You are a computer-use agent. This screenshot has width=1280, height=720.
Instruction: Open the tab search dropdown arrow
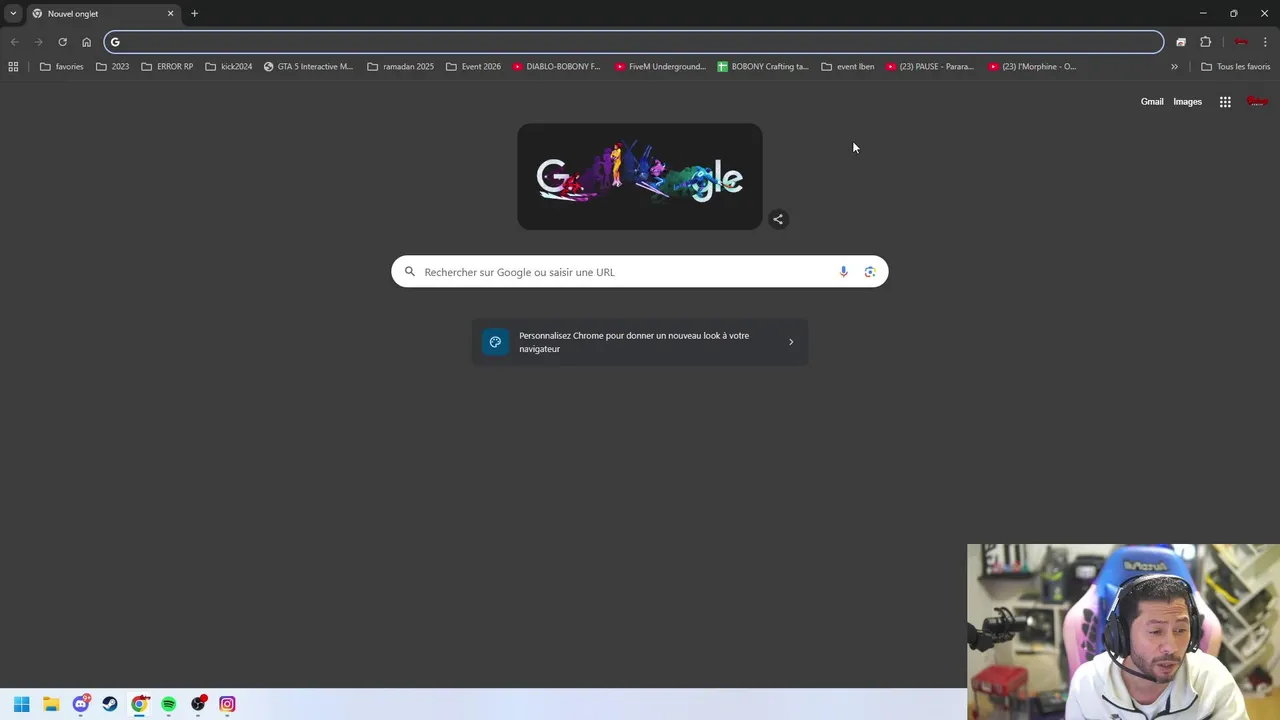click(13, 13)
